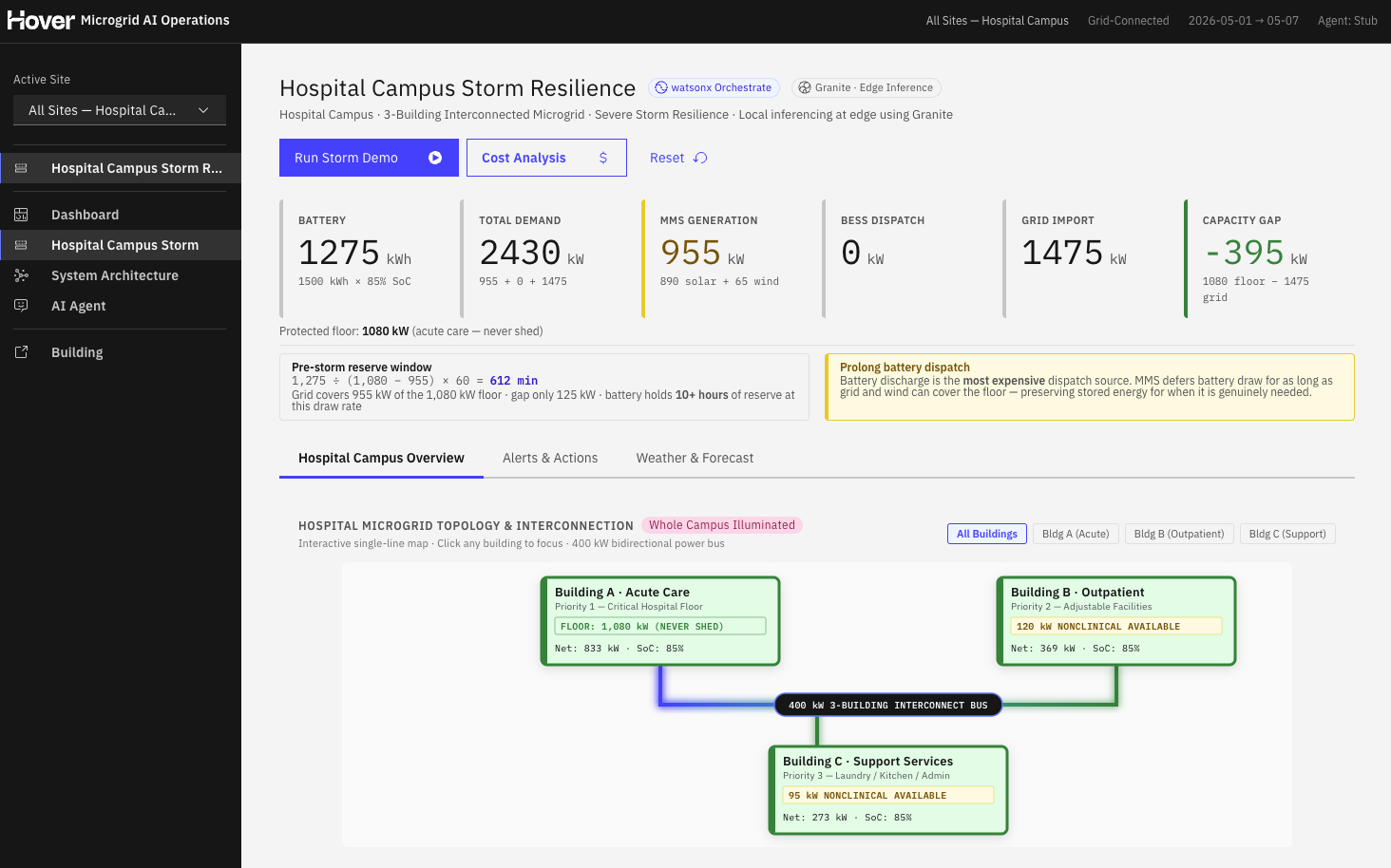Screen dimensions: 1391x868
Task: Click the watsonx Orchestrate badge icon
Action: [x=661, y=87]
